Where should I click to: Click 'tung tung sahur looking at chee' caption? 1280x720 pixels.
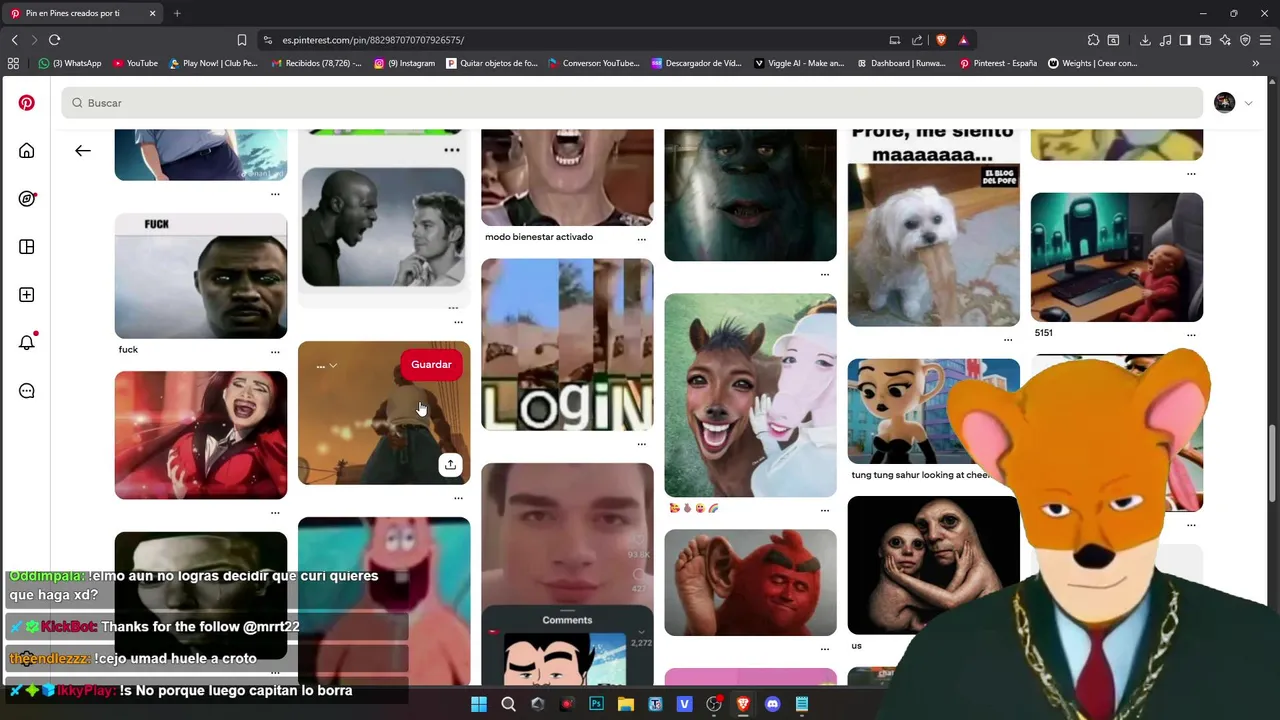pos(920,476)
